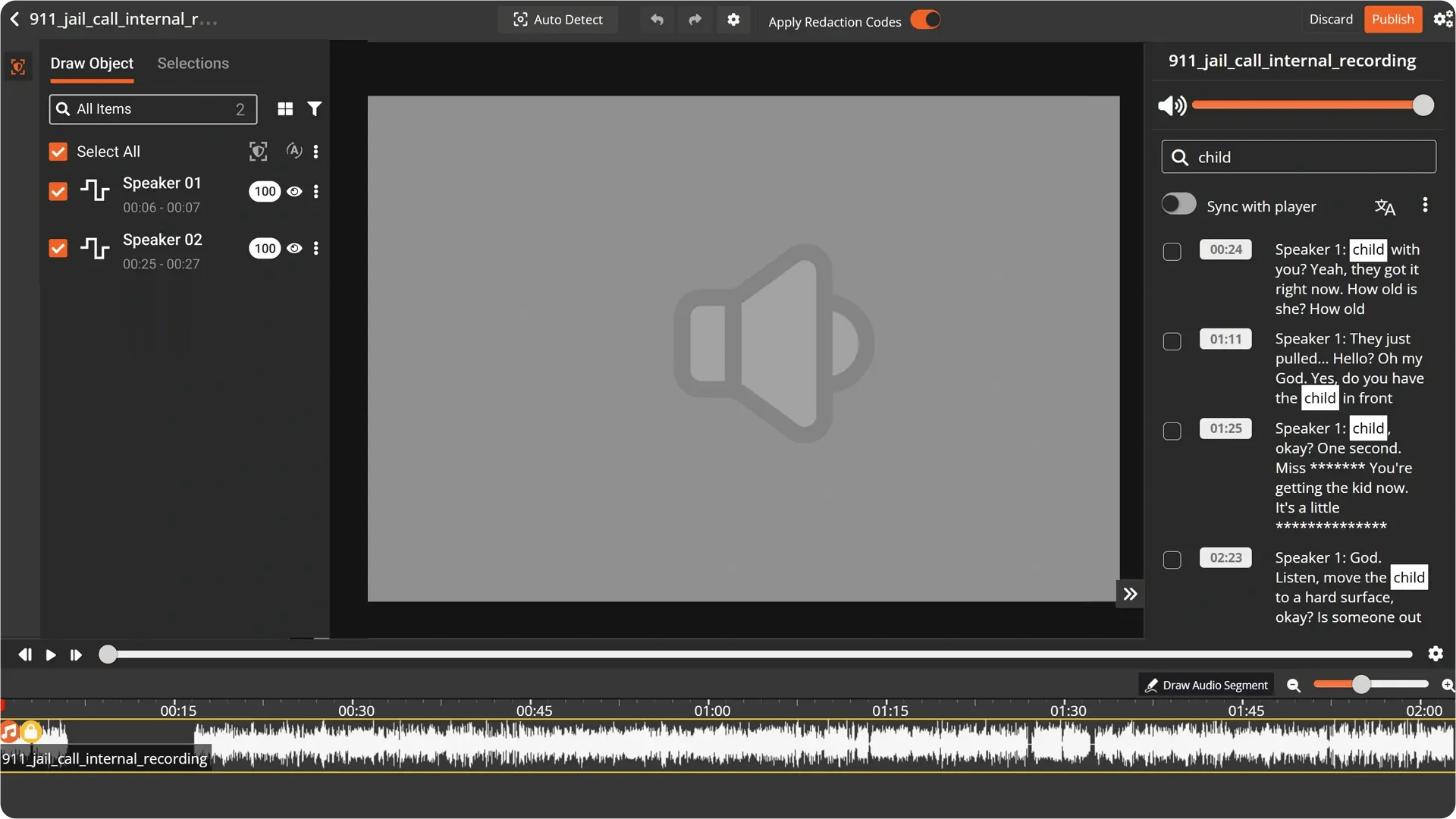Open the gear settings in the top toolbar
Viewport: 1456px width, 819px height.
pos(733,20)
